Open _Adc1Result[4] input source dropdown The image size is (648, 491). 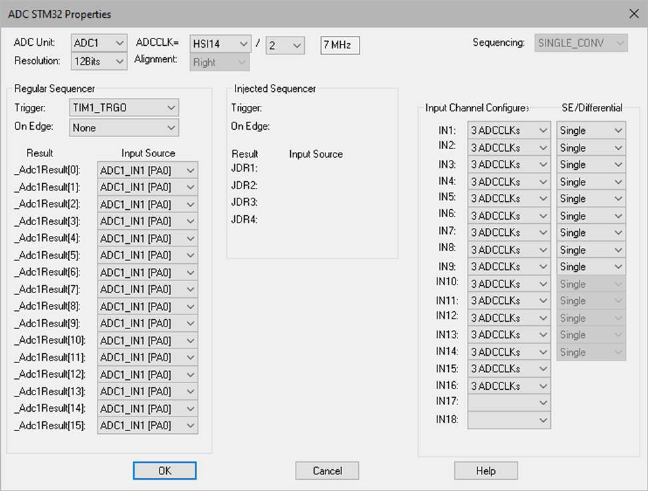coord(148,238)
